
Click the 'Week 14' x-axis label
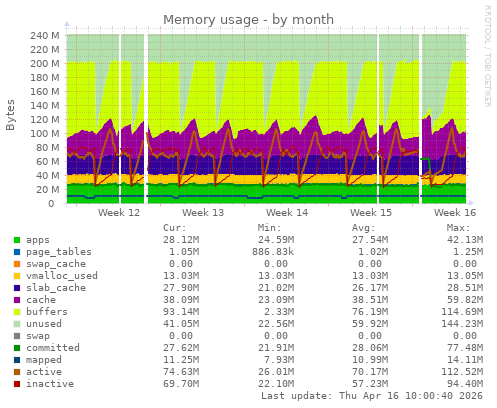pos(287,213)
